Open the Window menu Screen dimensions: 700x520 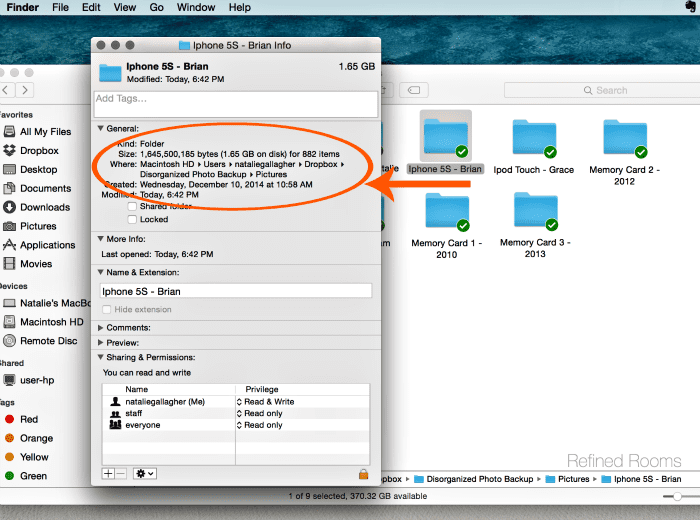196,8
